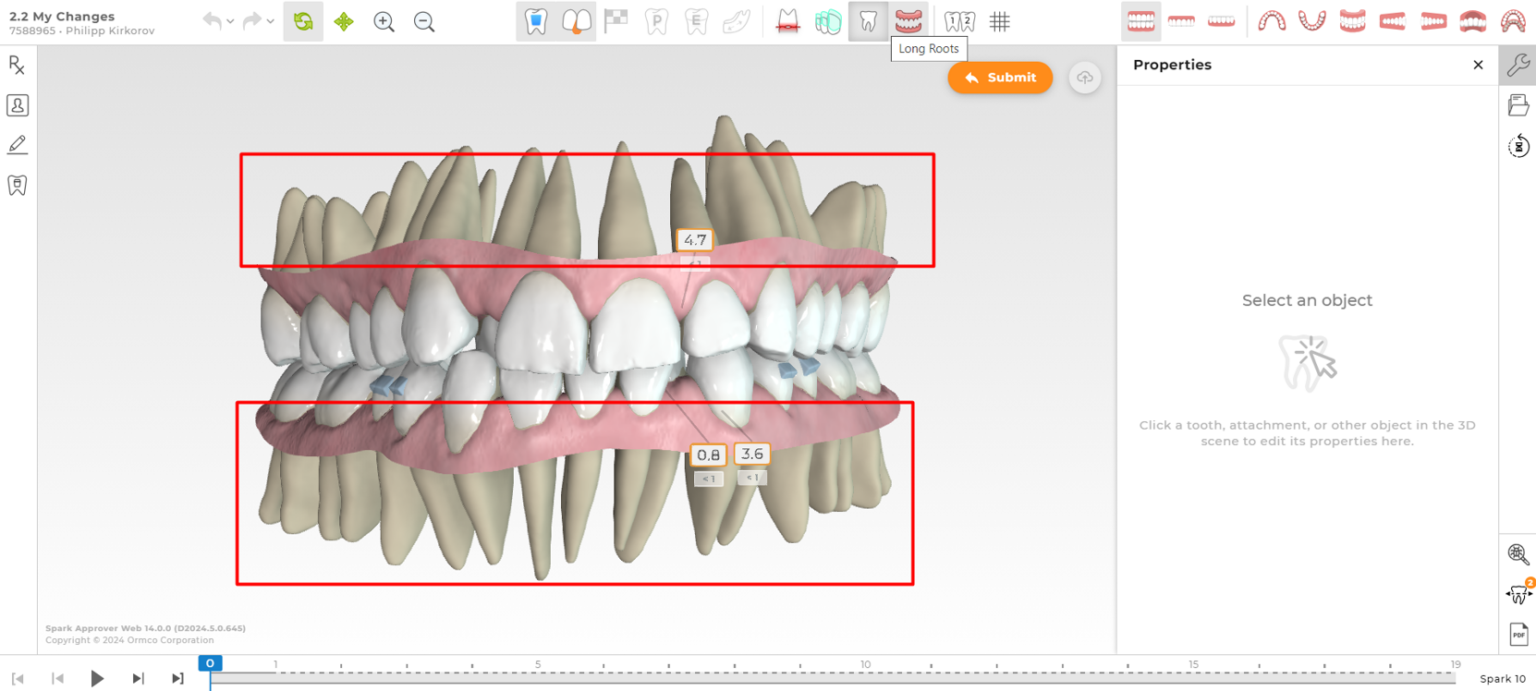This screenshot has width=1536, height=691.
Task: Open the Rx prescription sidebar panel
Action: (x=16, y=65)
